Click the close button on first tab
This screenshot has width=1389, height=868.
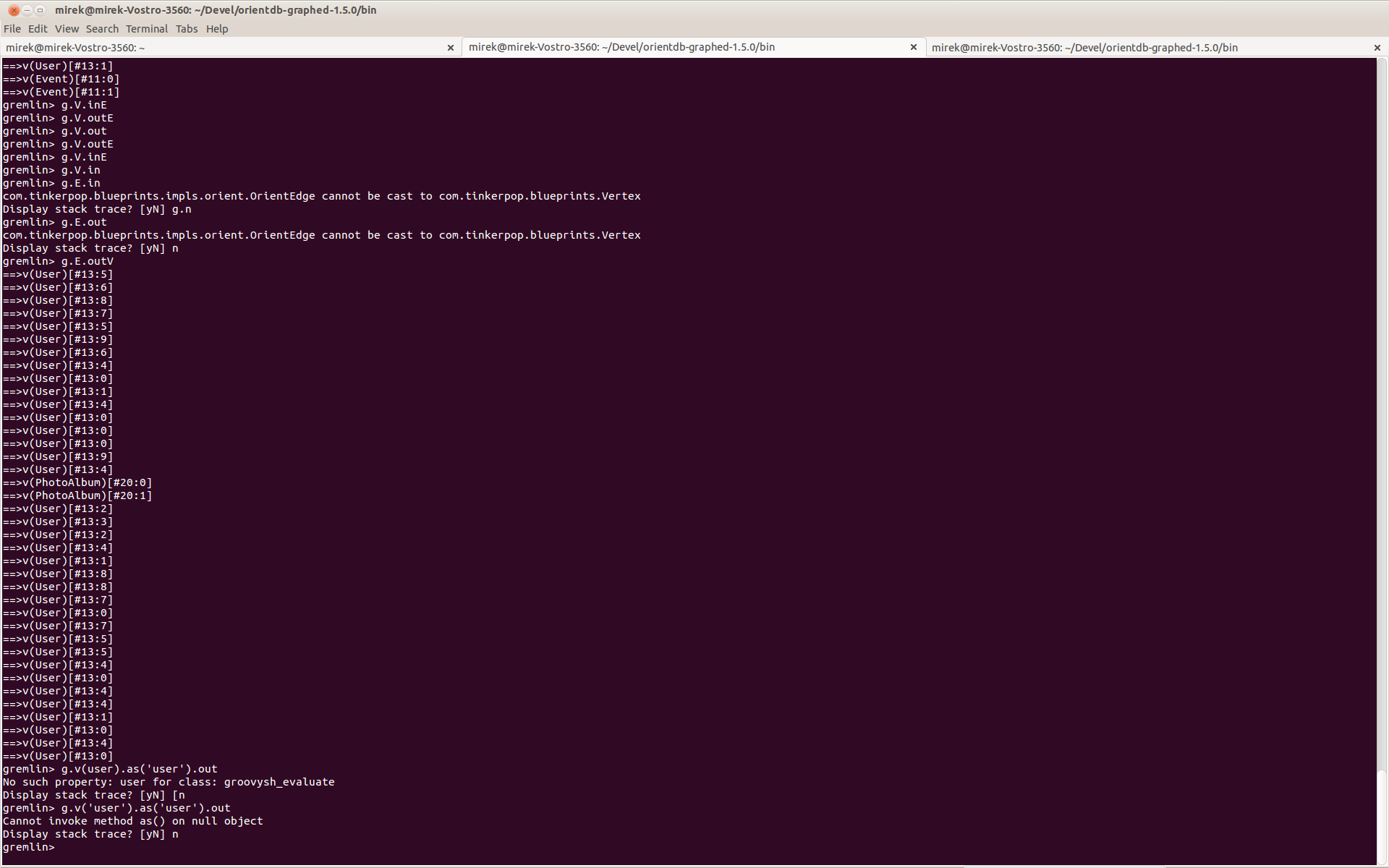coord(450,47)
